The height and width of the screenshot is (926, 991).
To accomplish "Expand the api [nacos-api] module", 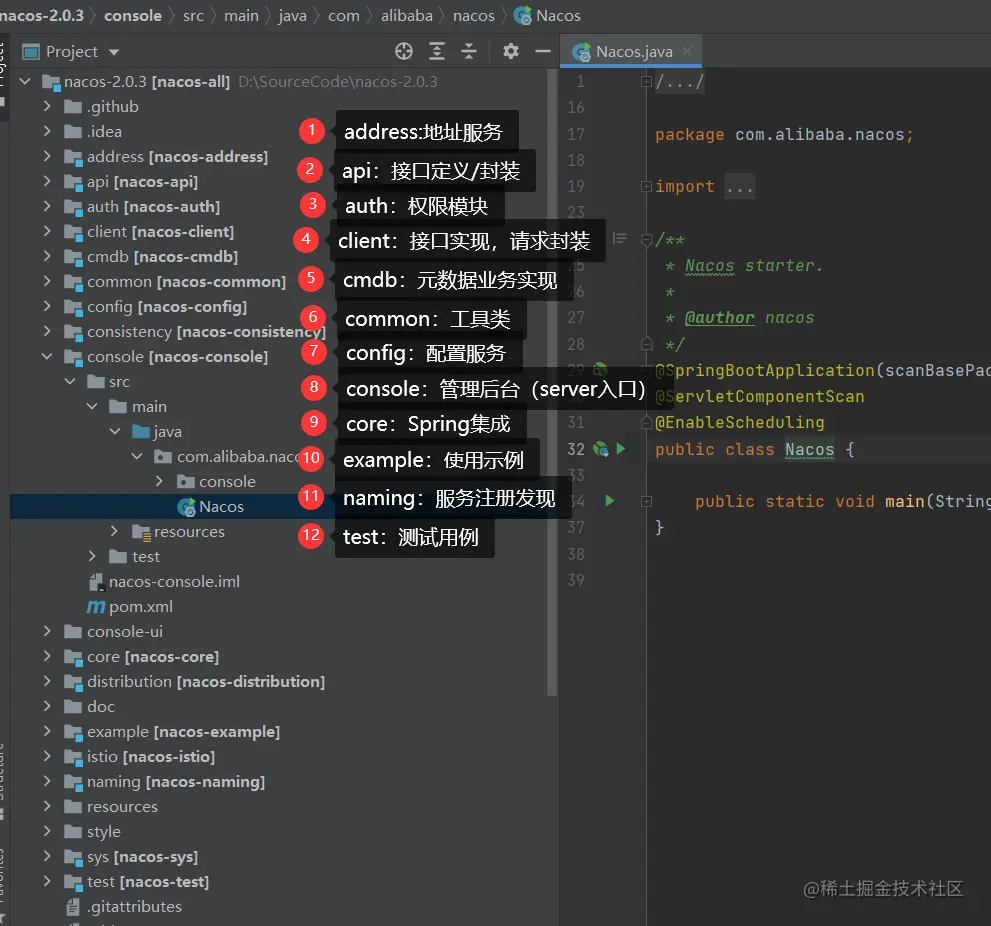I will [x=47, y=181].
